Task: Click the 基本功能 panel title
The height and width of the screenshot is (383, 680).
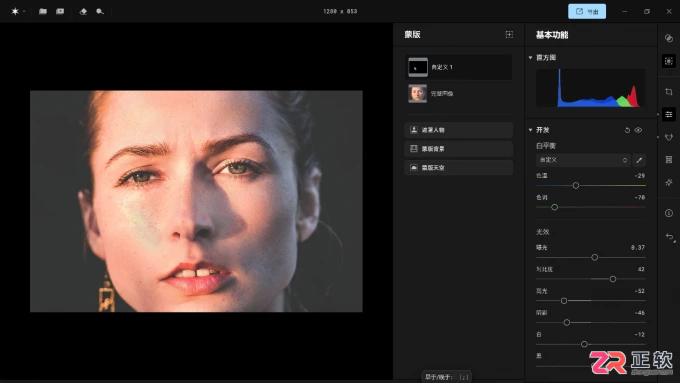Action: click(552, 35)
